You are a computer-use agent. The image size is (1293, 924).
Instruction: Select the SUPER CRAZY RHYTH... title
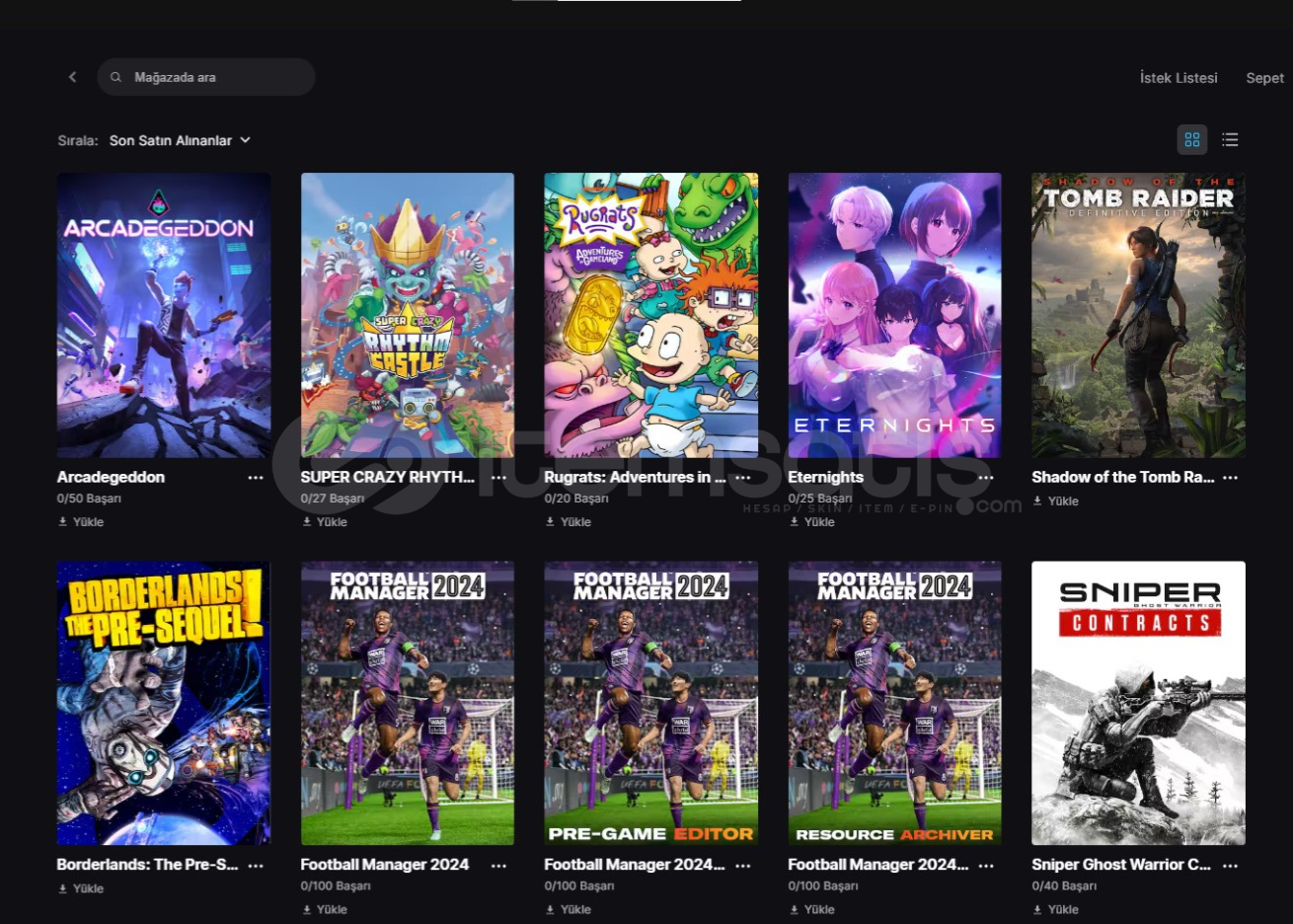(x=388, y=477)
